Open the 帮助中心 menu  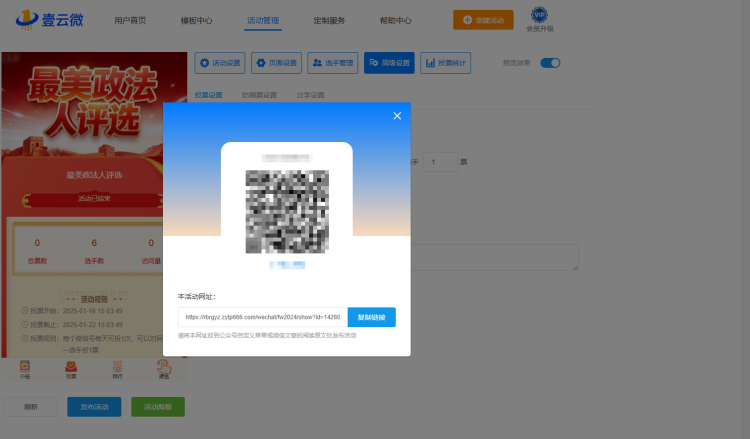396,21
